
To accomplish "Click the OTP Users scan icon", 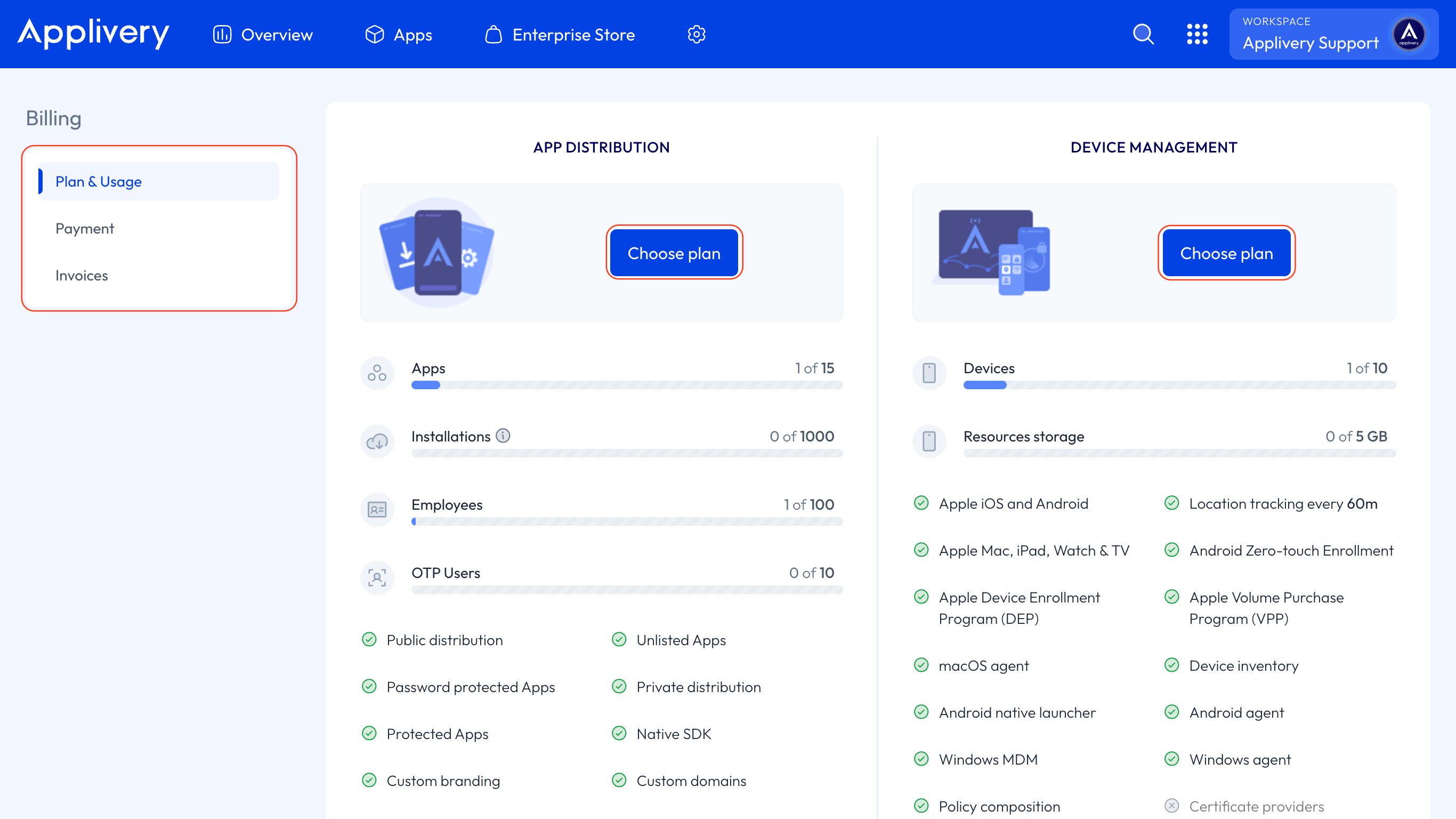I will (x=377, y=577).
